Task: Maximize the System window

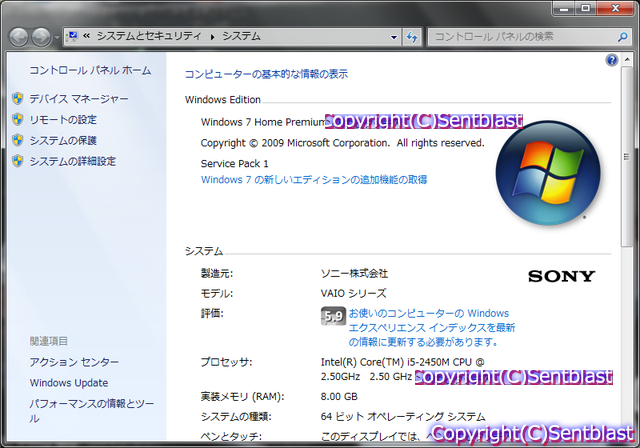Action: [x=585, y=8]
